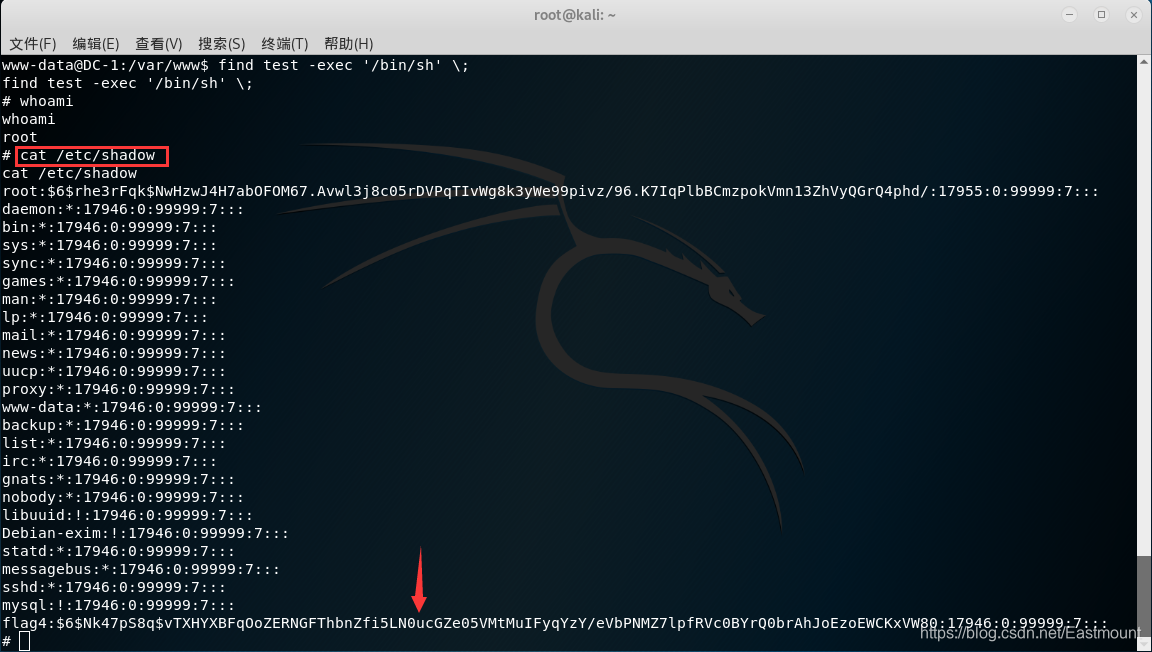Click the root:$6$rhe3rFqk hash line
Screen dimensions: 1152x652
[x=550, y=191]
